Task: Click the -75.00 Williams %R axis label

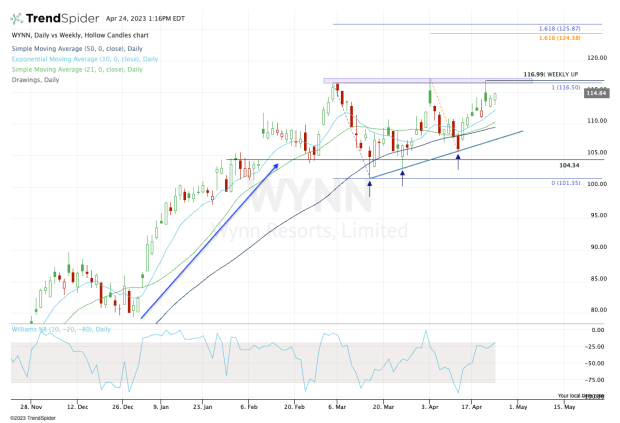Action: tap(595, 380)
